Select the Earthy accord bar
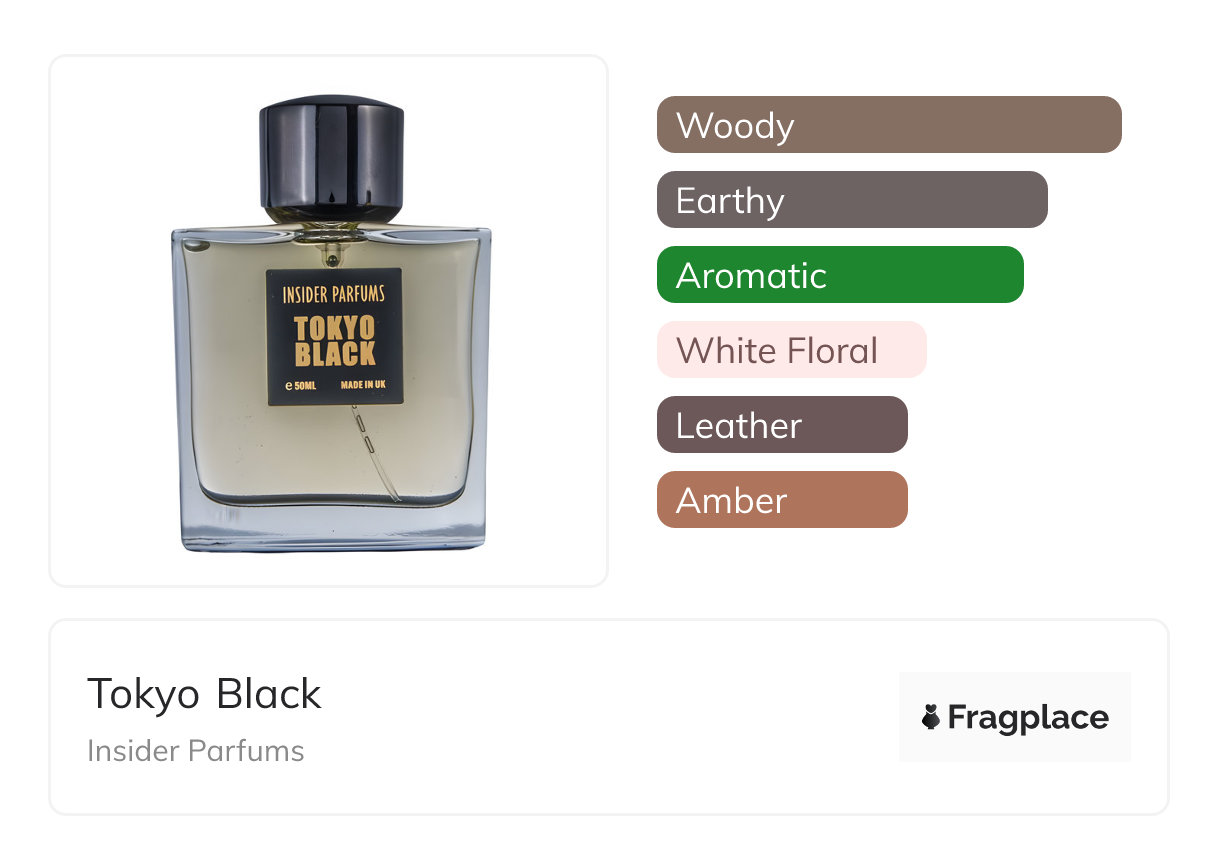 coord(852,200)
